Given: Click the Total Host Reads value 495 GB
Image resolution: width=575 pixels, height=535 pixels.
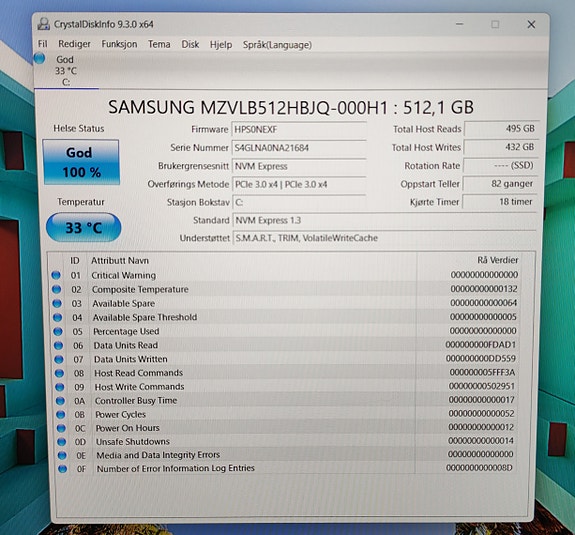Looking at the screenshot, I should point(501,129).
